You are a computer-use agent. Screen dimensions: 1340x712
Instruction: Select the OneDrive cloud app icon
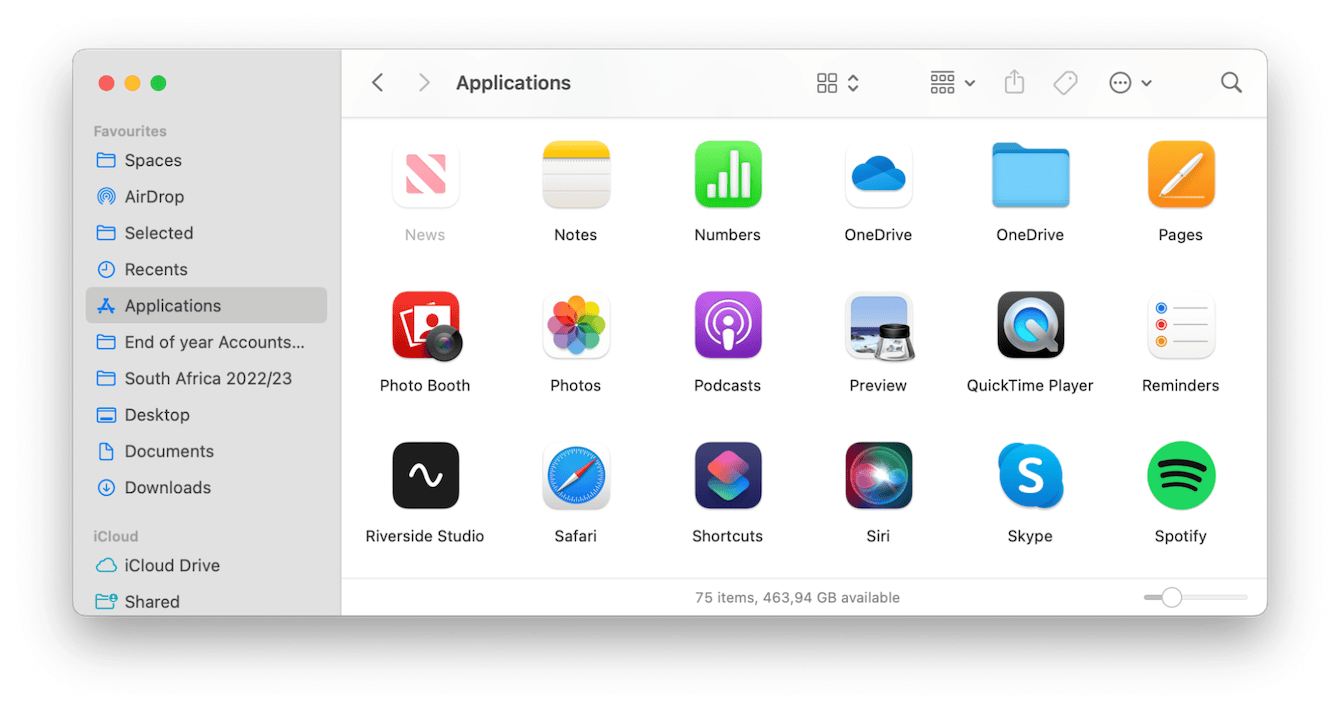pyautogui.click(x=878, y=175)
